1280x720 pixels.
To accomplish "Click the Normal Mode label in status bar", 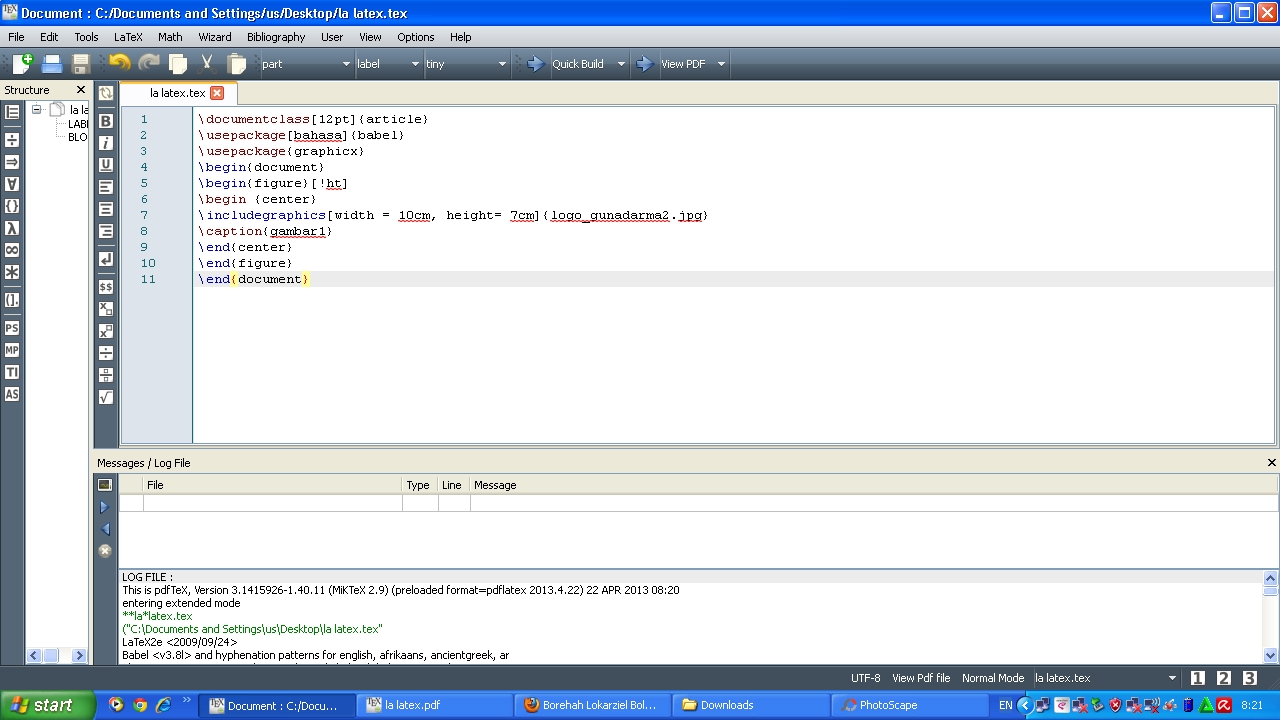I will pyautogui.click(x=993, y=678).
